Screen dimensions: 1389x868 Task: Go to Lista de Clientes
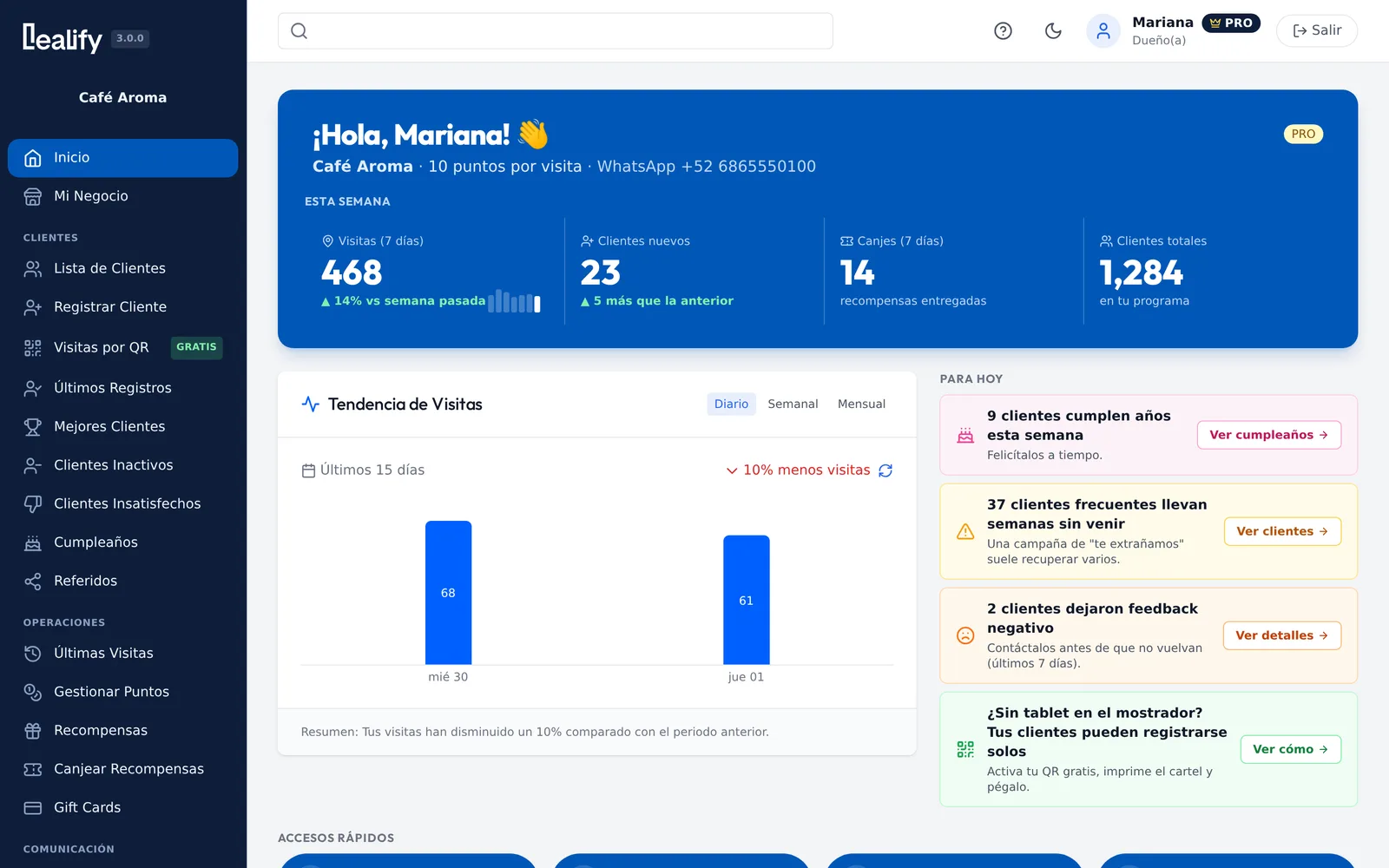(x=123, y=269)
